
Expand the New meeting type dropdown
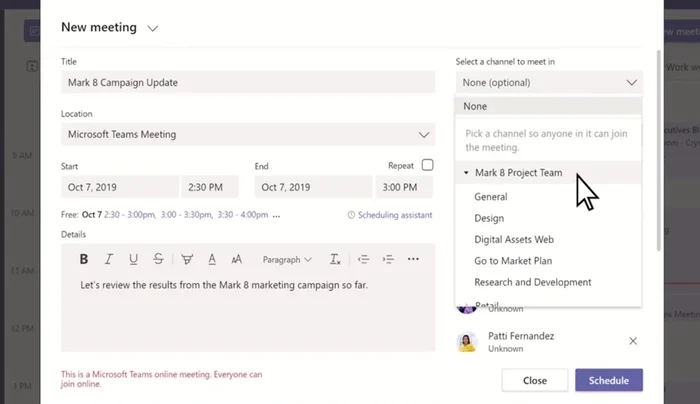click(153, 28)
